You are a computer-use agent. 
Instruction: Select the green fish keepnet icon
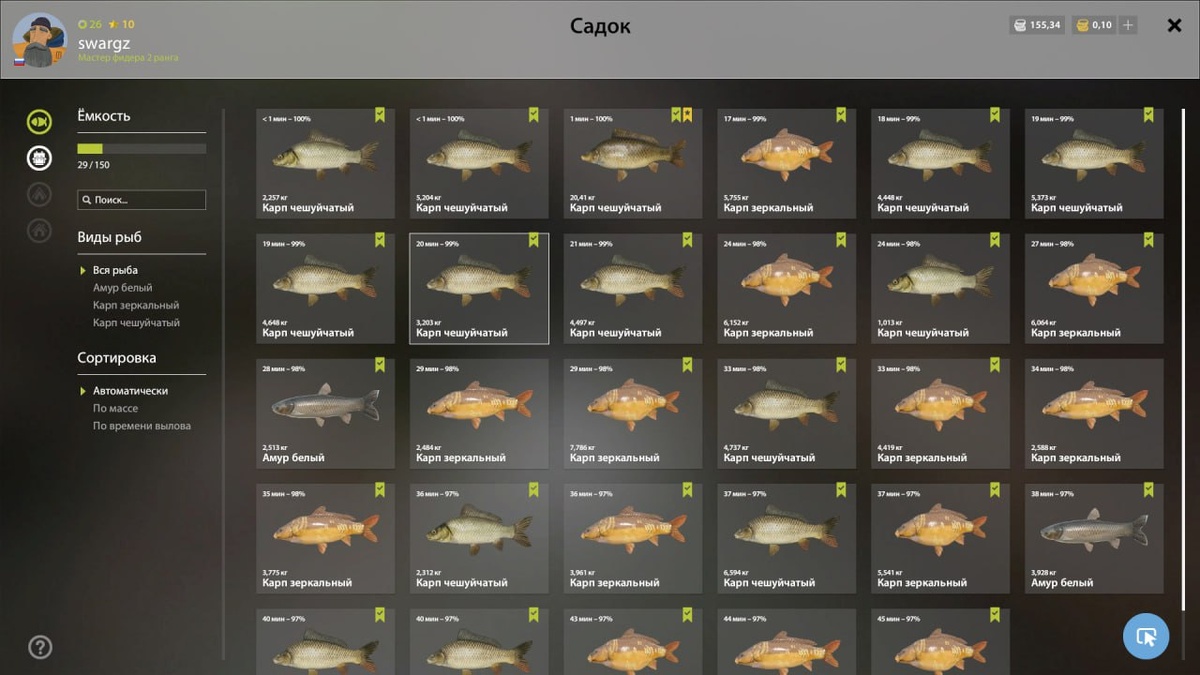point(39,122)
